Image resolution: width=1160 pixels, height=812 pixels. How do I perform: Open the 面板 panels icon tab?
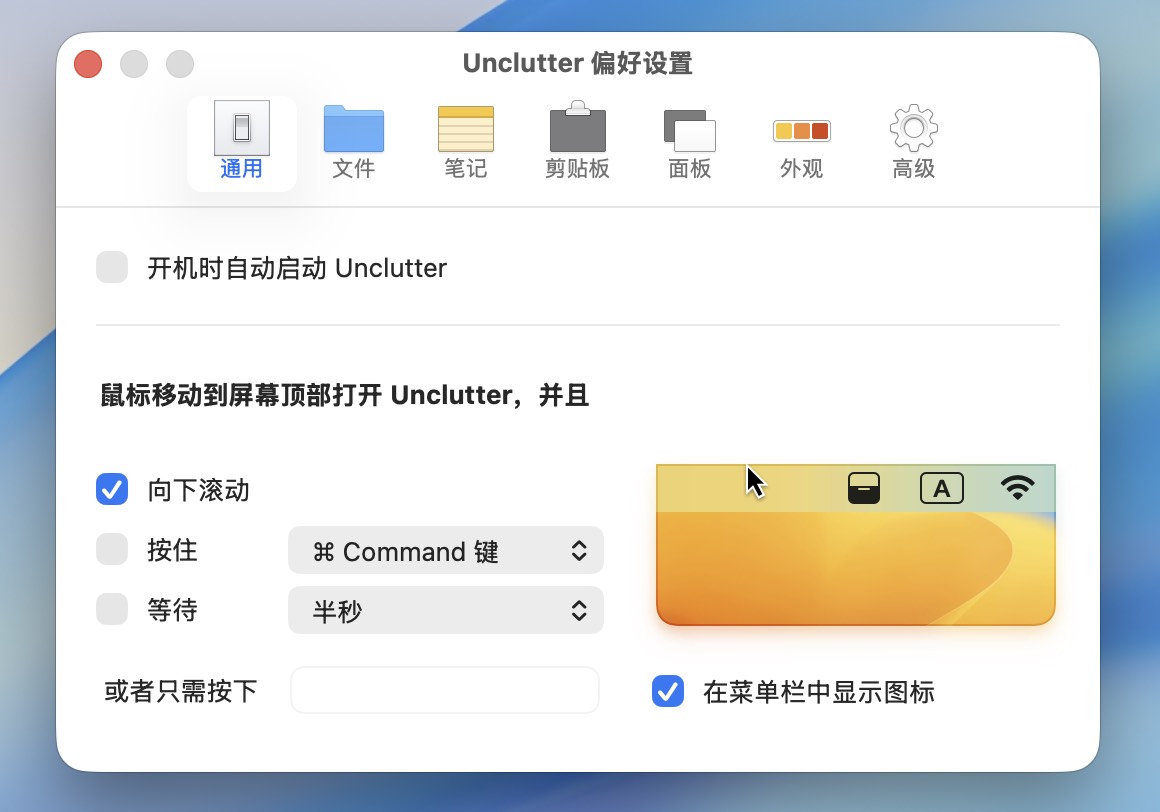pyautogui.click(x=689, y=129)
